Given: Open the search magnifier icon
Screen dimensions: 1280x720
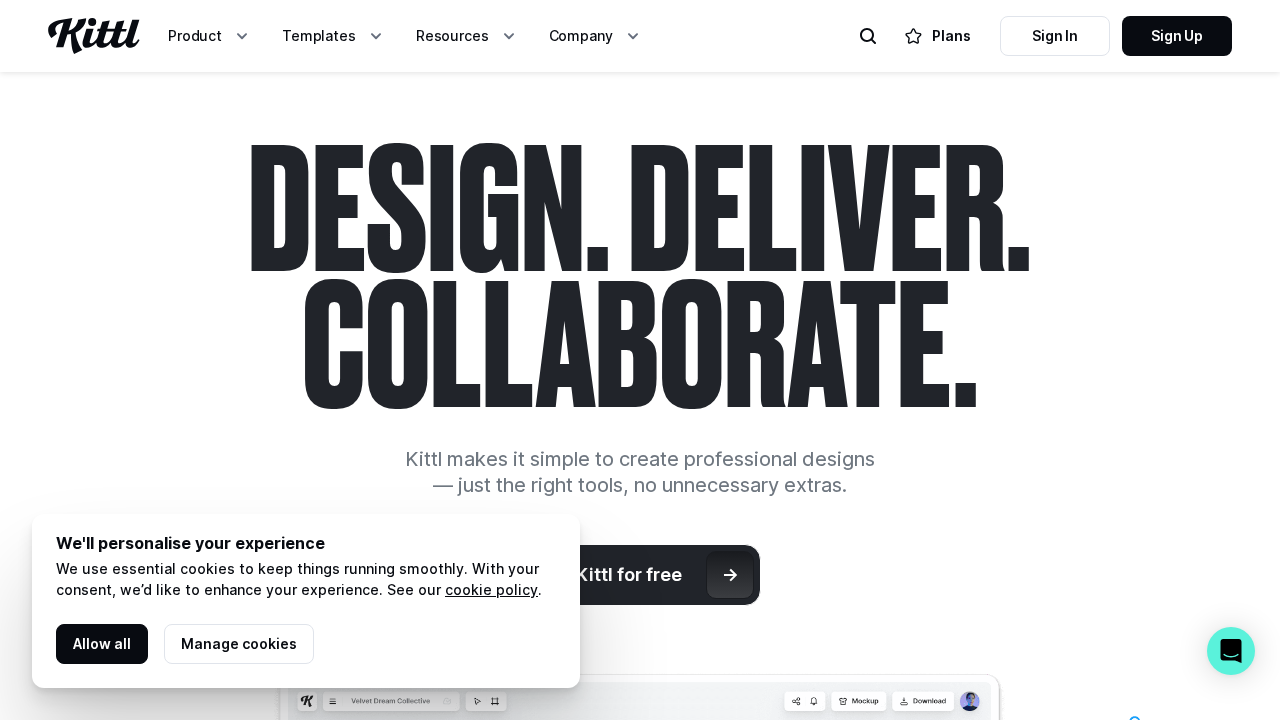Looking at the screenshot, I should pyautogui.click(x=868, y=36).
